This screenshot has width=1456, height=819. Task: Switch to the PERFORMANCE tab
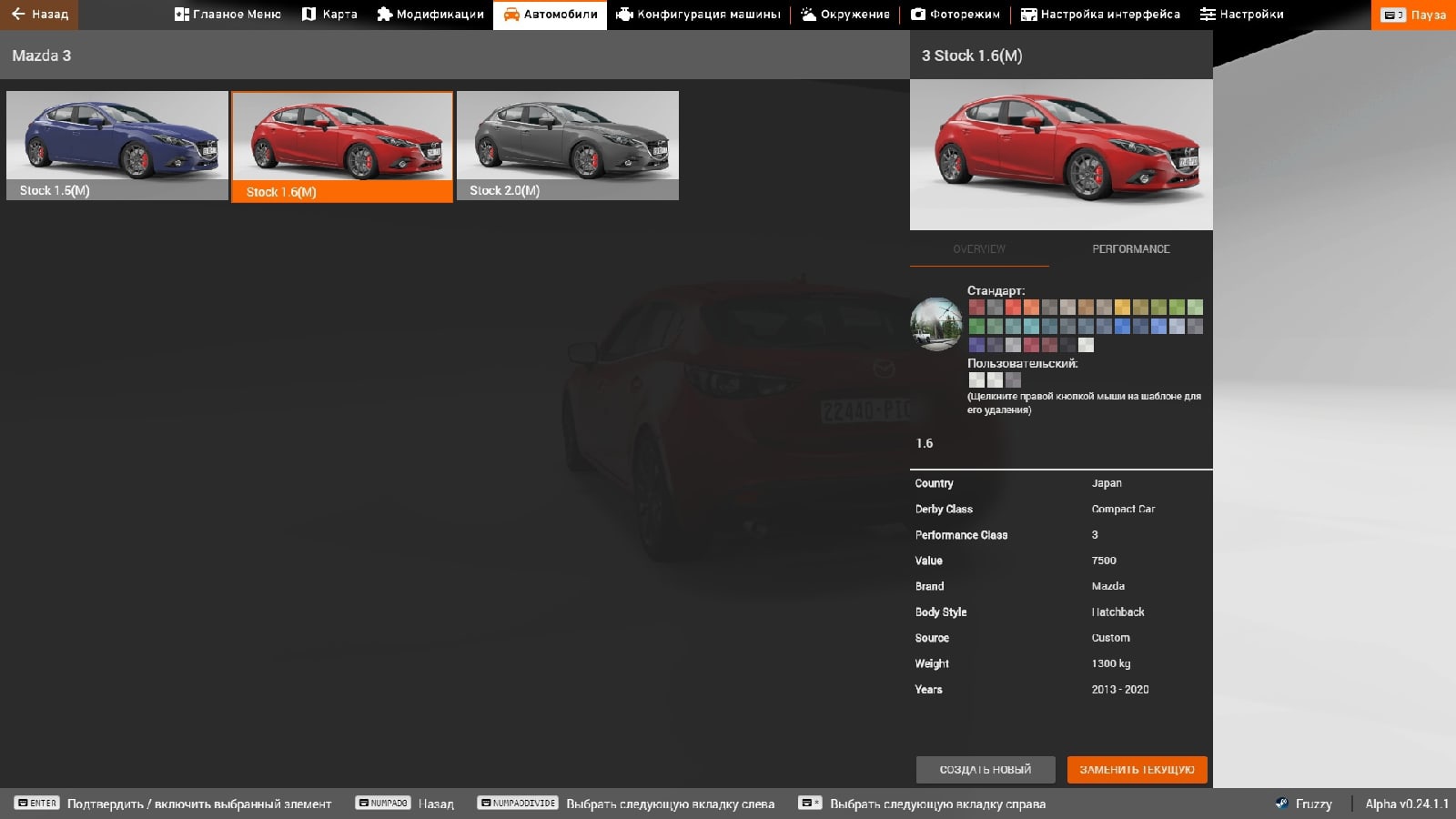point(1131,248)
